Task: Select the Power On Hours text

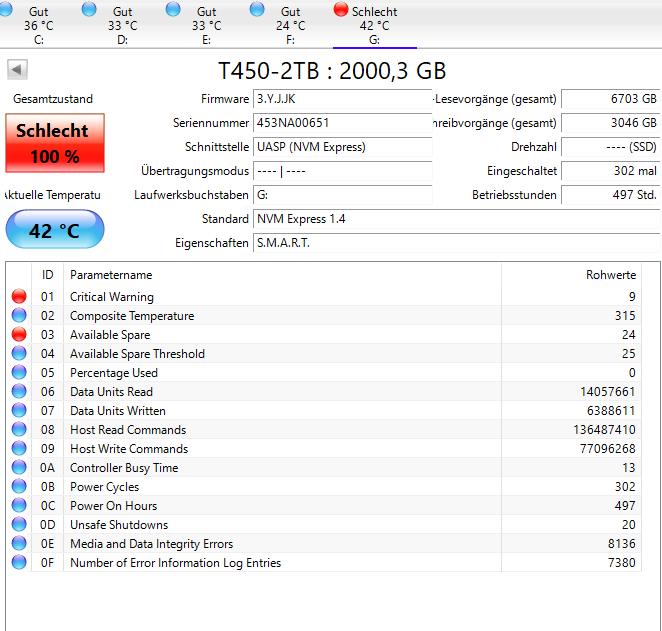Action: point(114,506)
